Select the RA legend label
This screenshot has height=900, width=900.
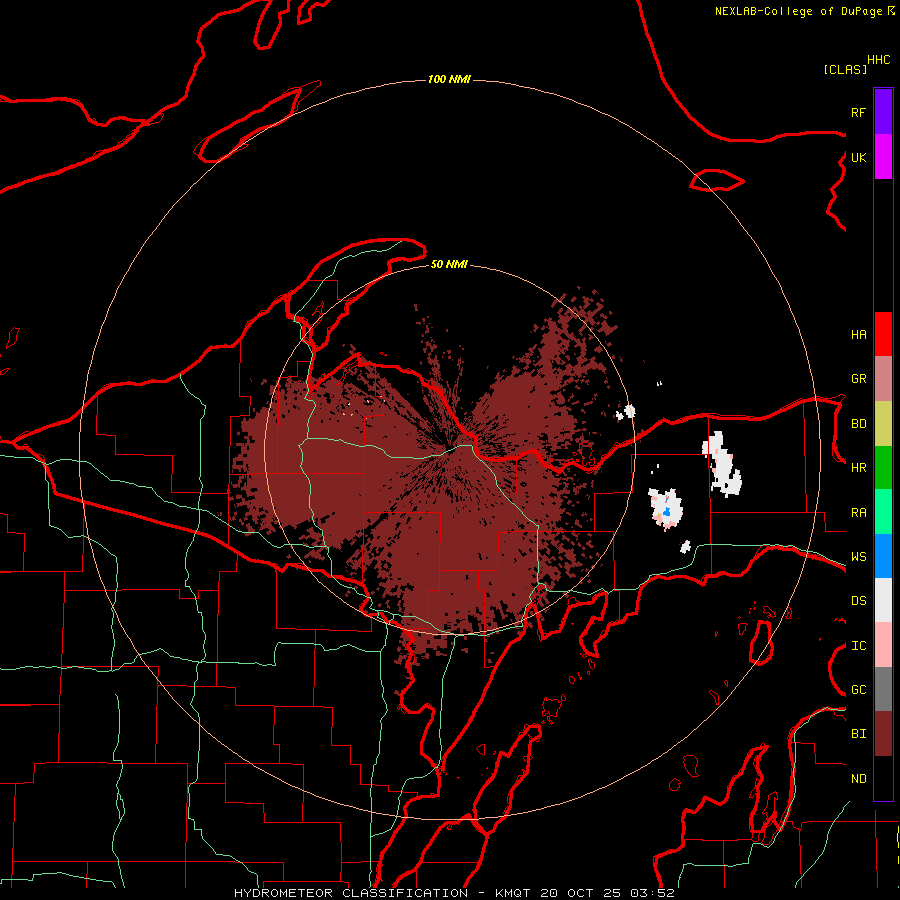[858, 512]
